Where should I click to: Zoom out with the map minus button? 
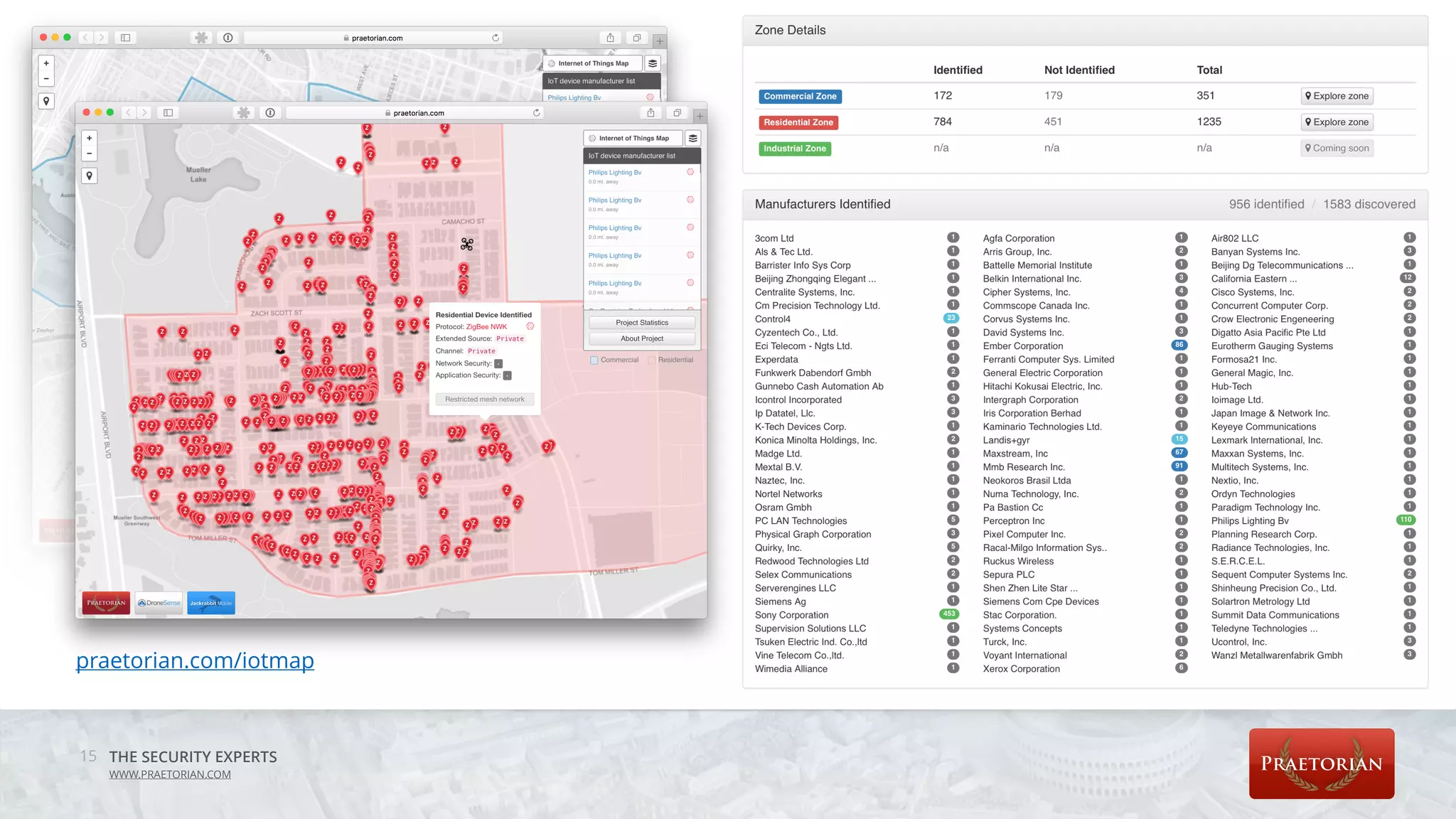(x=89, y=154)
